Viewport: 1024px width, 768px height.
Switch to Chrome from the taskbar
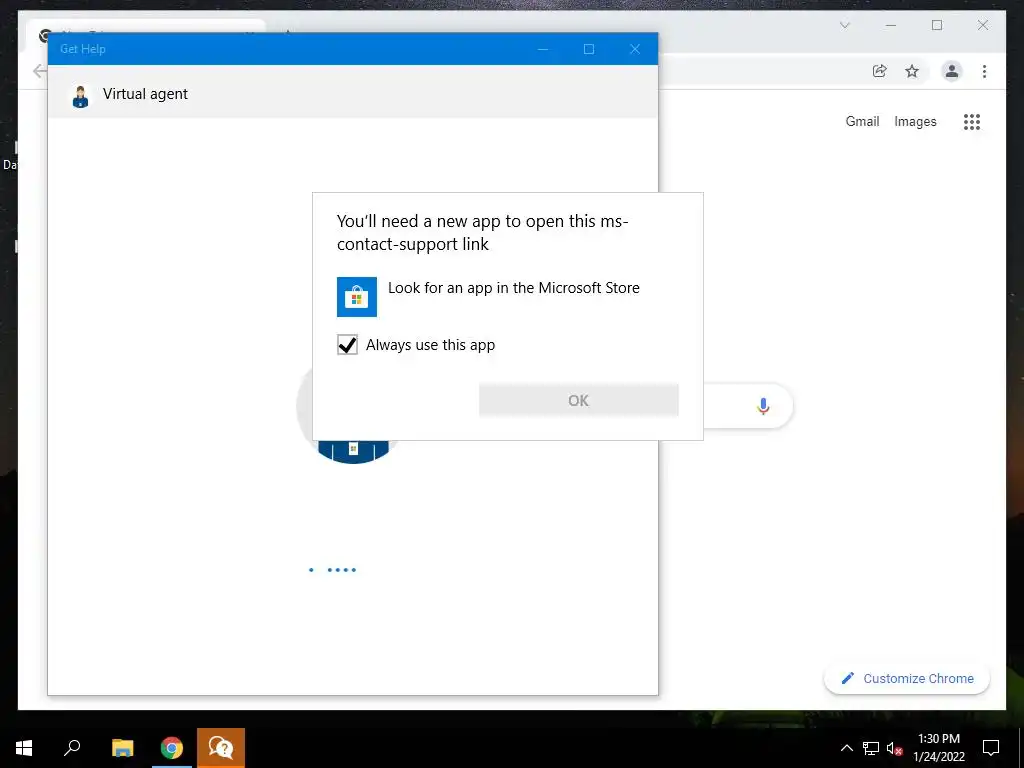point(172,748)
